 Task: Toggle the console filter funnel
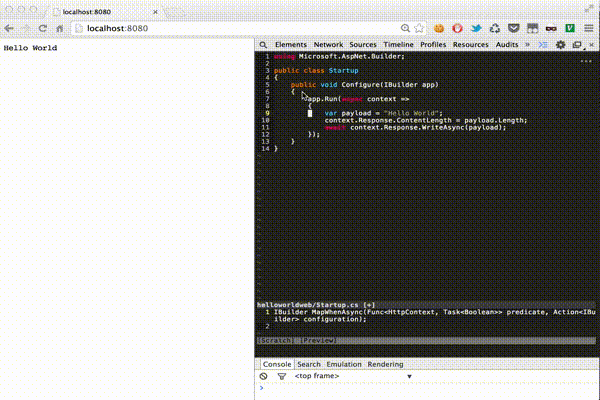282,376
